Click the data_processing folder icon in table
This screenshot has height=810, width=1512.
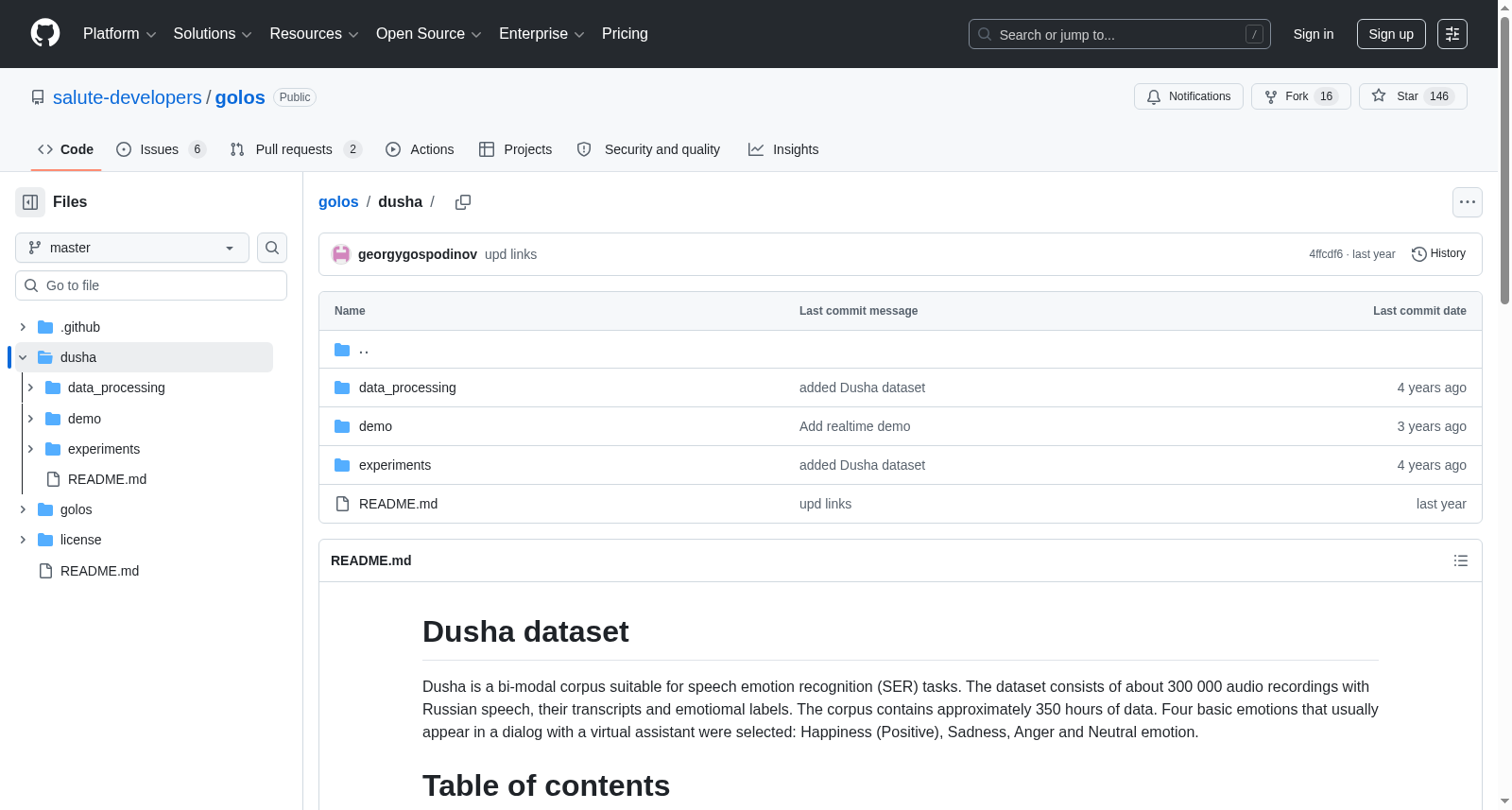(x=342, y=388)
